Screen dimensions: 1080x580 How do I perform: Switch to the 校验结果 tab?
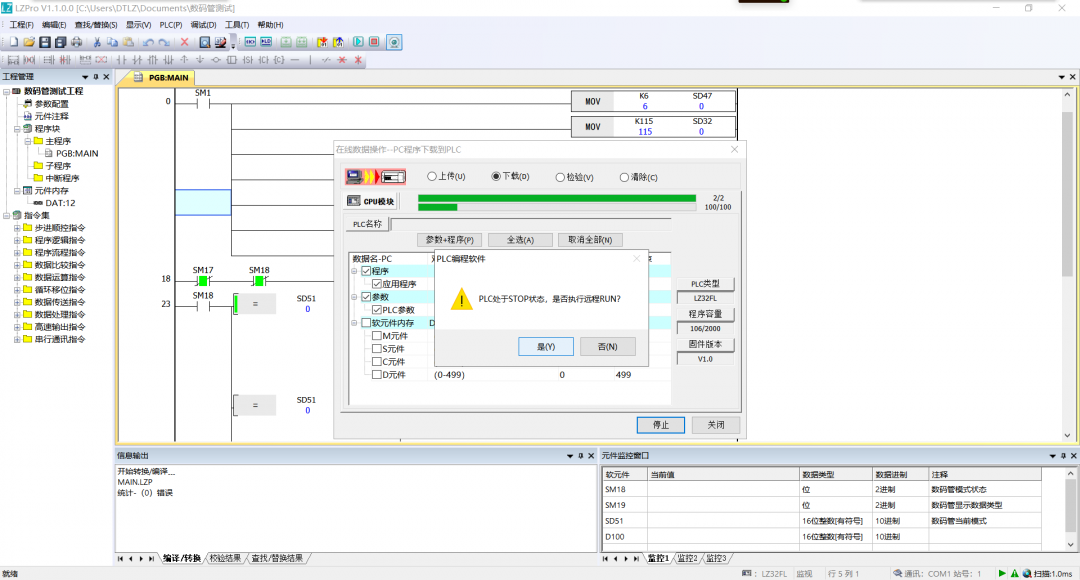(225, 558)
